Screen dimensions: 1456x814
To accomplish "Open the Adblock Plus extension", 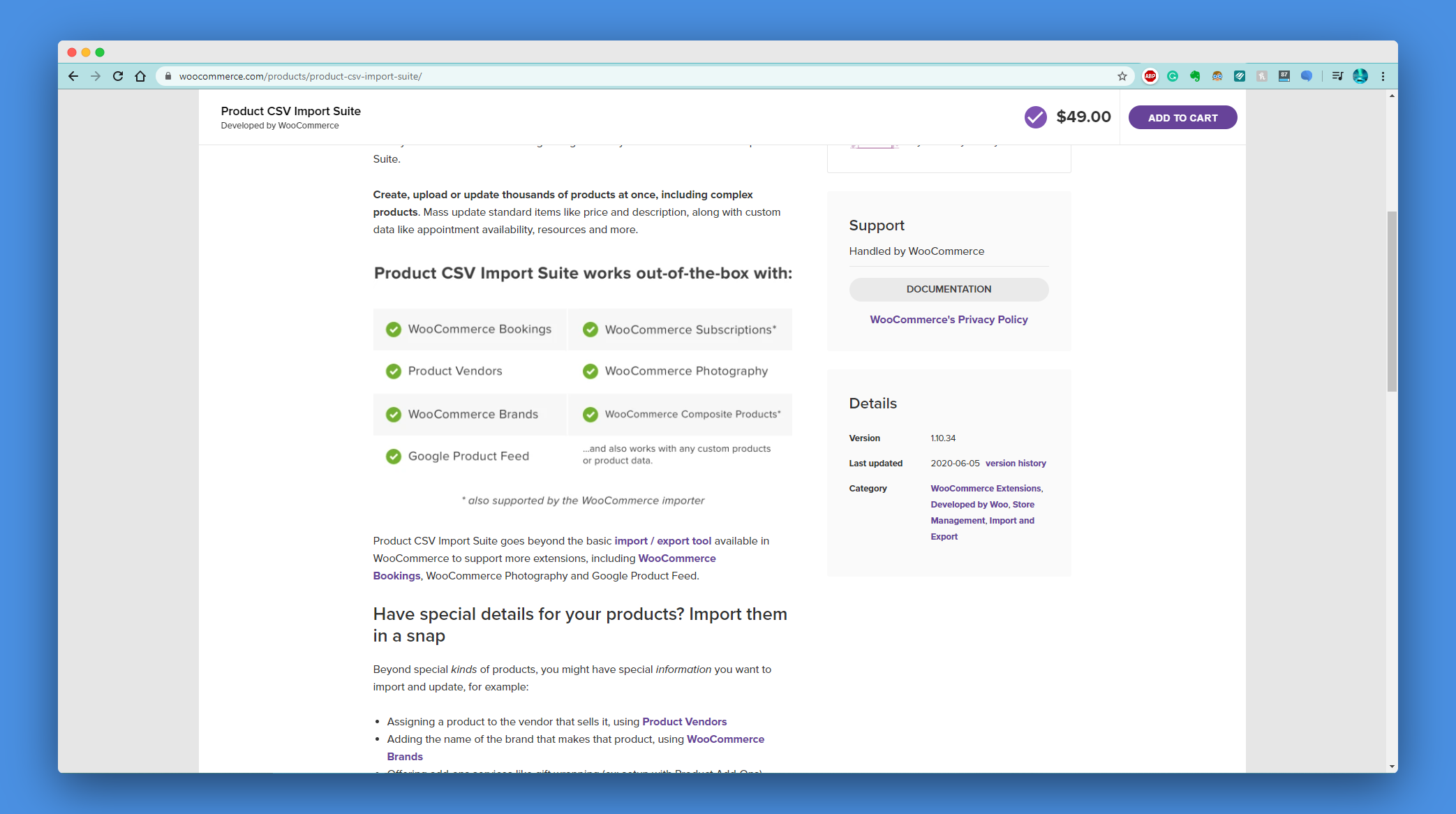I will point(1150,76).
